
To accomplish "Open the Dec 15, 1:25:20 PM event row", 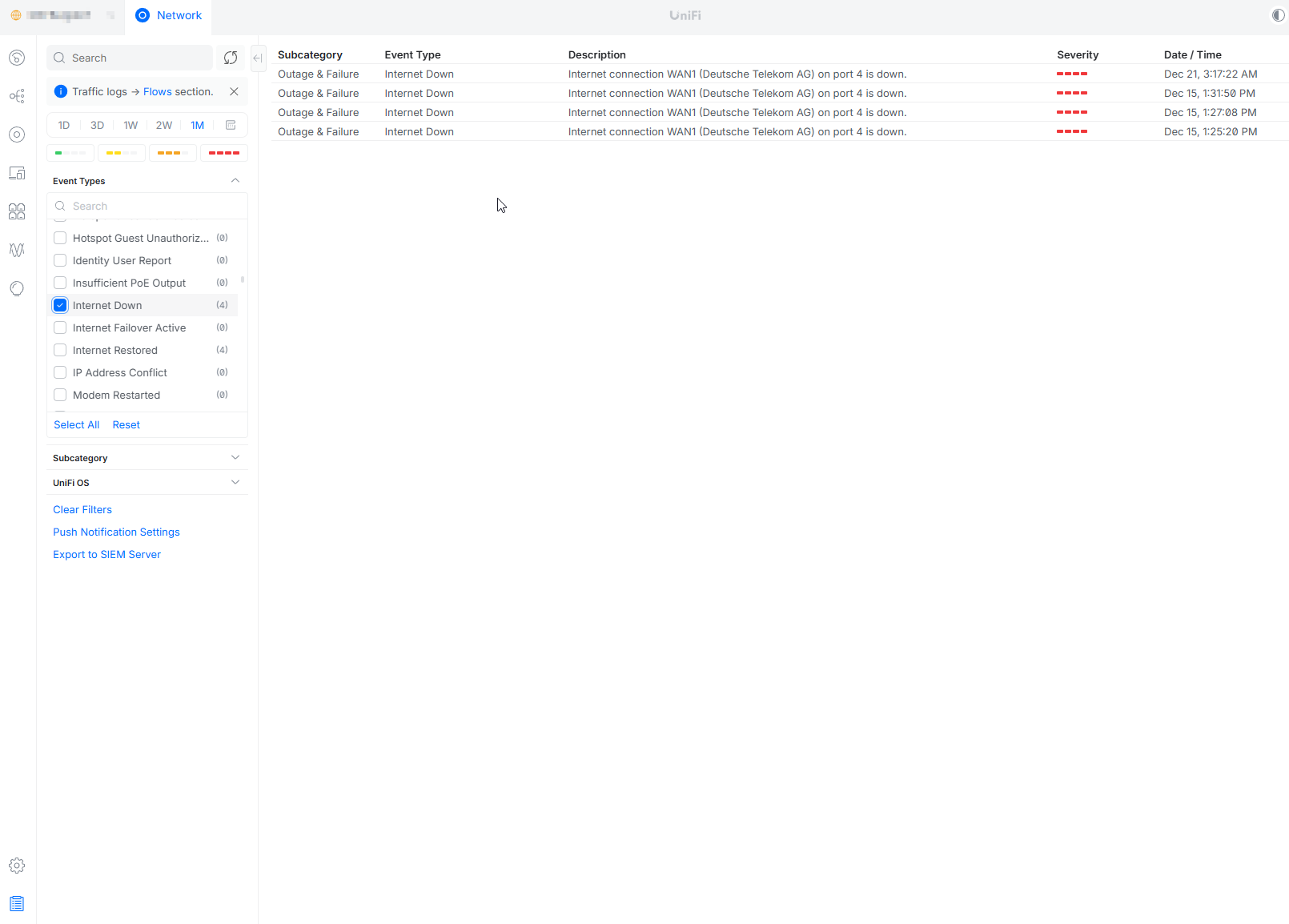I will point(780,131).
